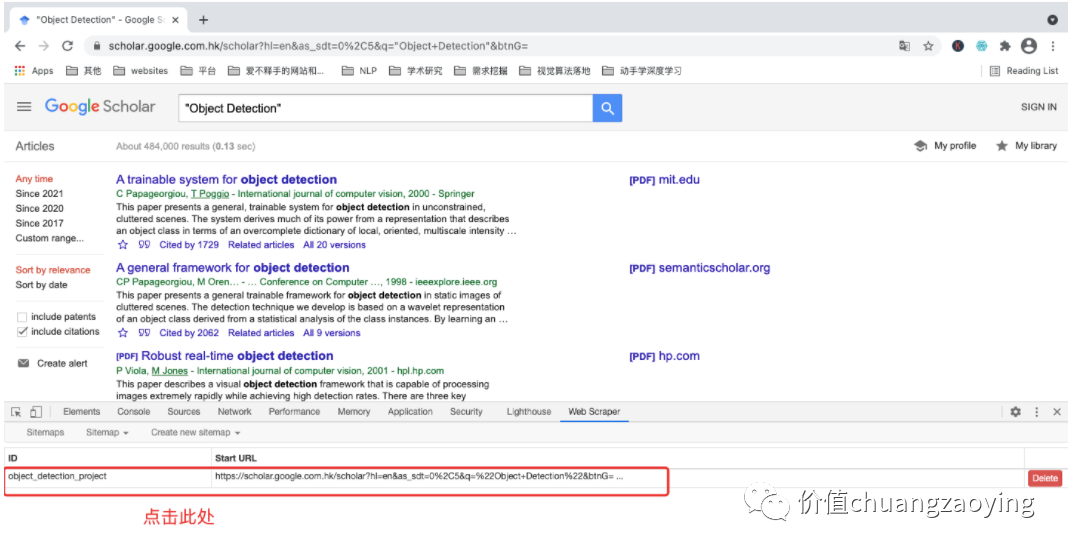Save 'A general framework' result with star icon

click(x=123, y=333)
